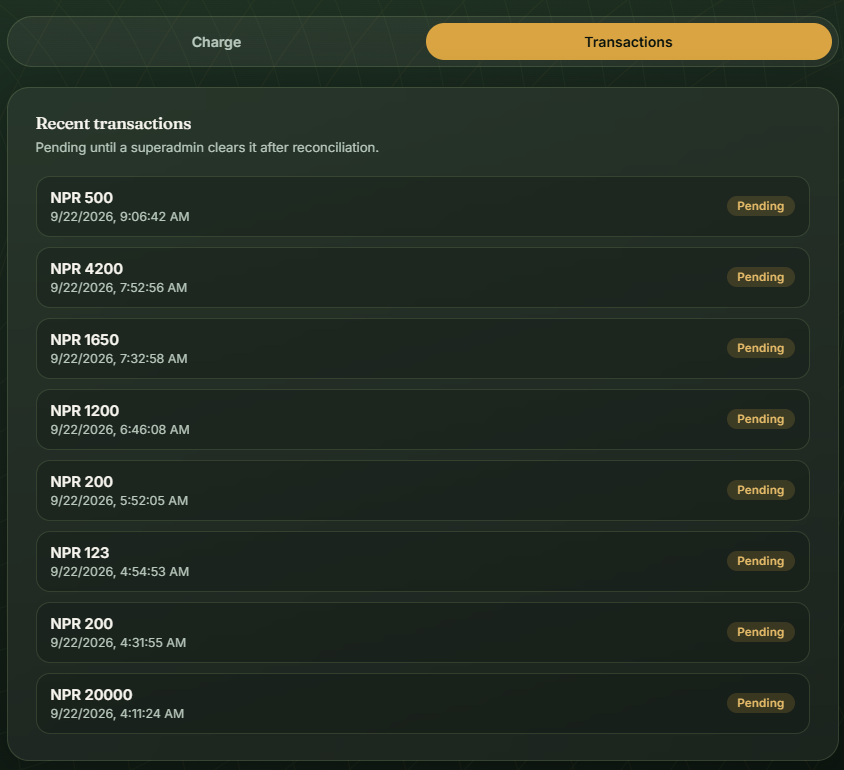Screen dimensions: 844x770
Task: Select the NPR 1650 amount
Action: tap(85, 340)
